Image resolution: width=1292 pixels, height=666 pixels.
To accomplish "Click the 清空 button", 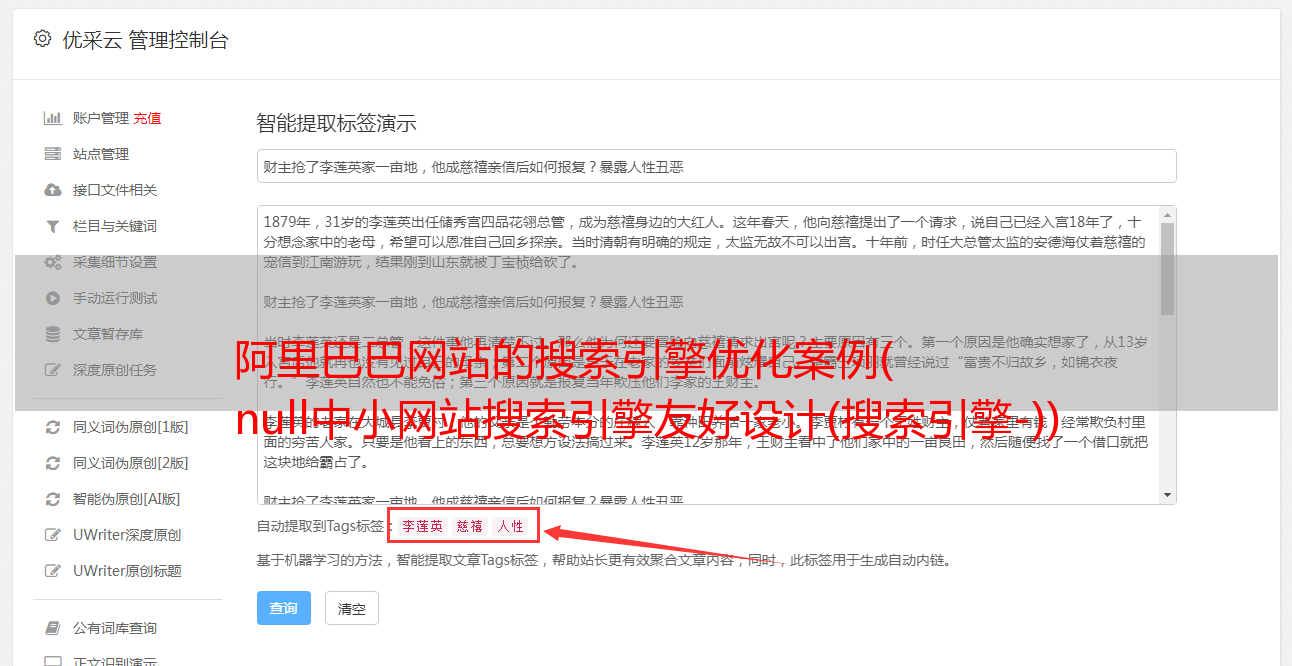I will point(352,608).
